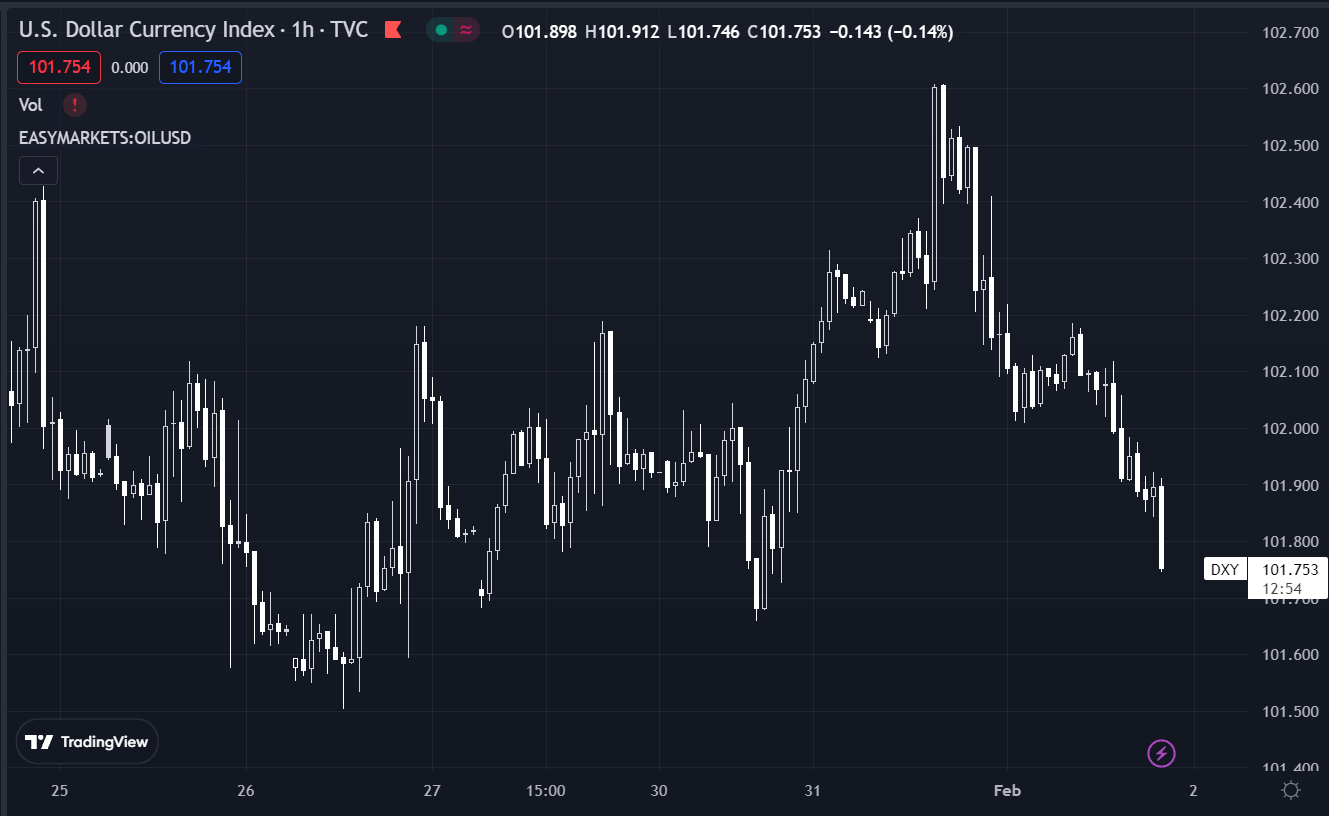The width and height of the screenshot is (1329, 816).
Task: Click the 102.700 level on price scale
Action: (1291, 33)
